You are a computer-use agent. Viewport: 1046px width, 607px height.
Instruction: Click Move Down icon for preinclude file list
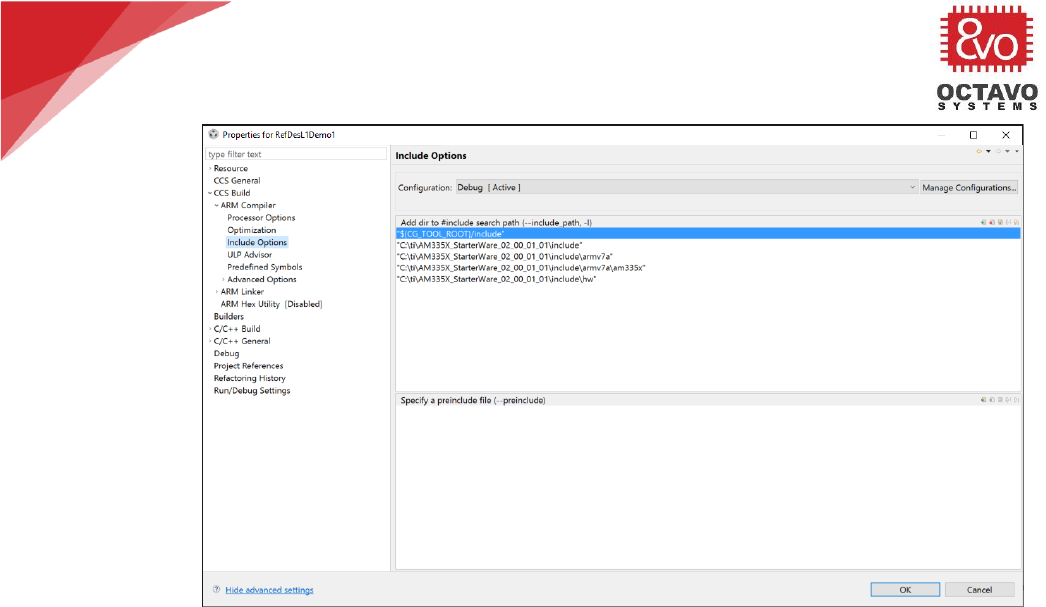point(1016,400)
